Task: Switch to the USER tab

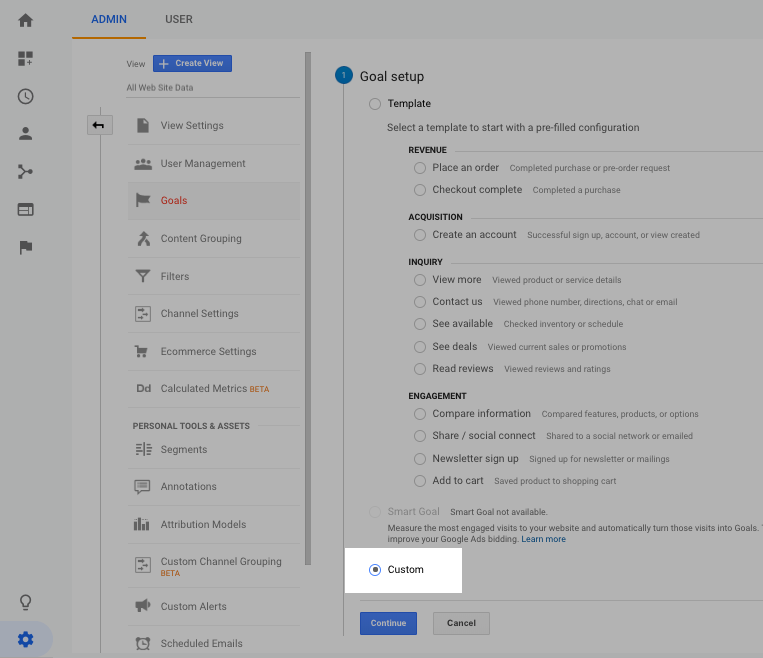Action: pos(179,19)
